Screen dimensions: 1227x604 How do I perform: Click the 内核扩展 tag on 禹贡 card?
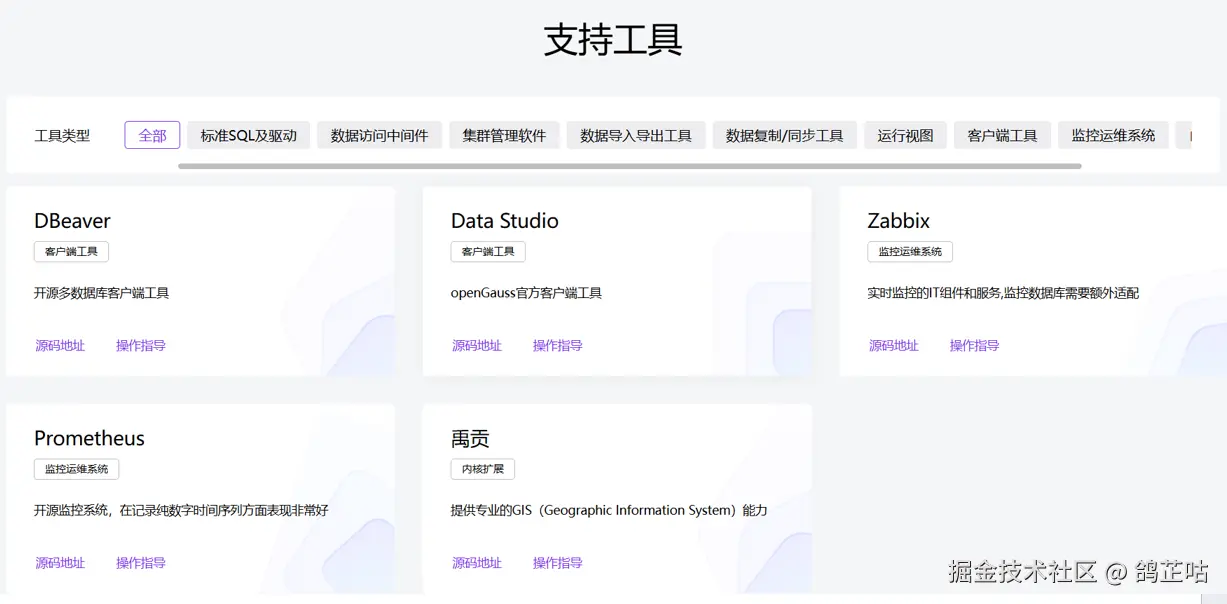click(x=483, y=469)
